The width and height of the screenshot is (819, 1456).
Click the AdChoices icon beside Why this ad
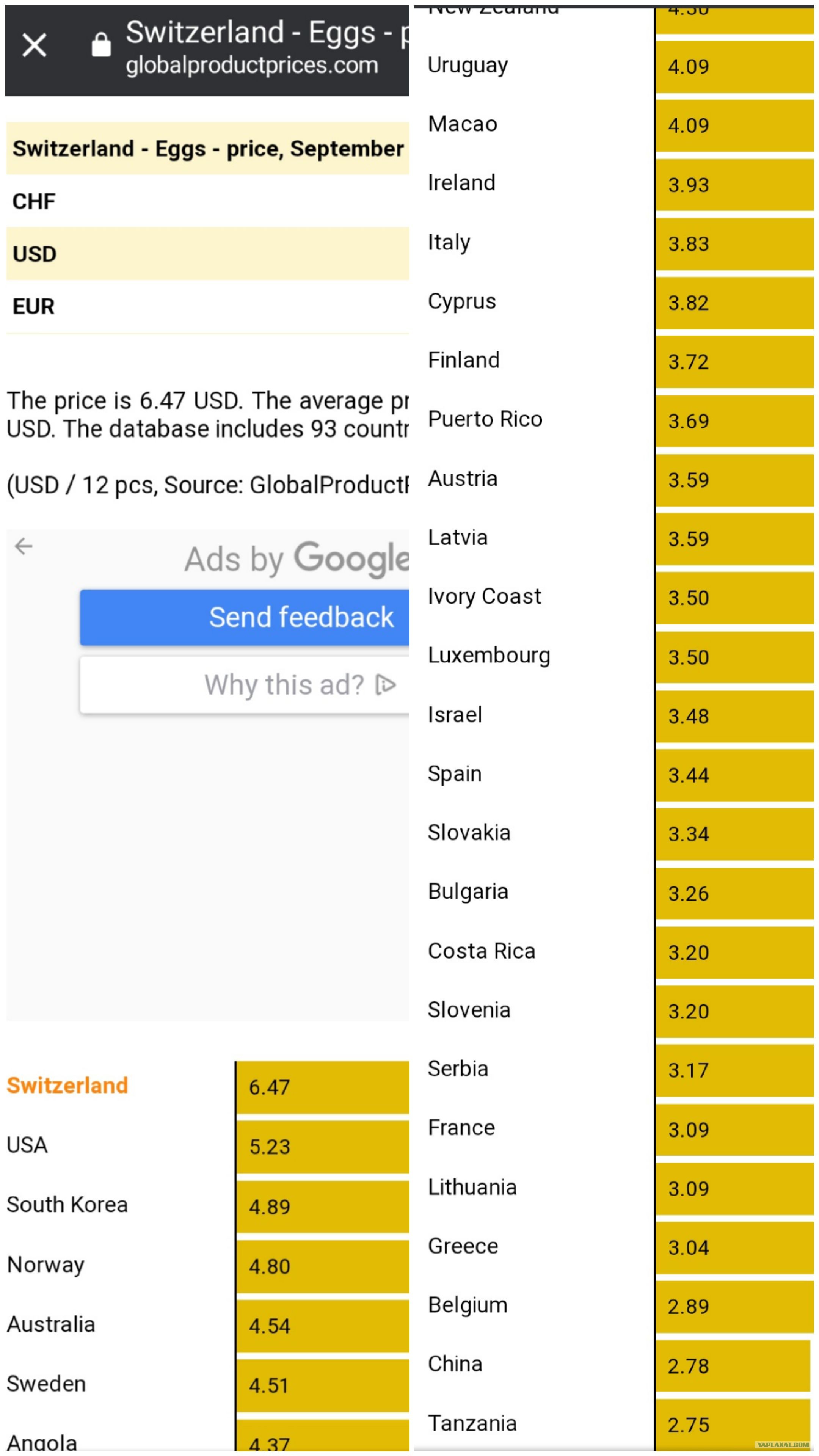click(x=386, y=685)
